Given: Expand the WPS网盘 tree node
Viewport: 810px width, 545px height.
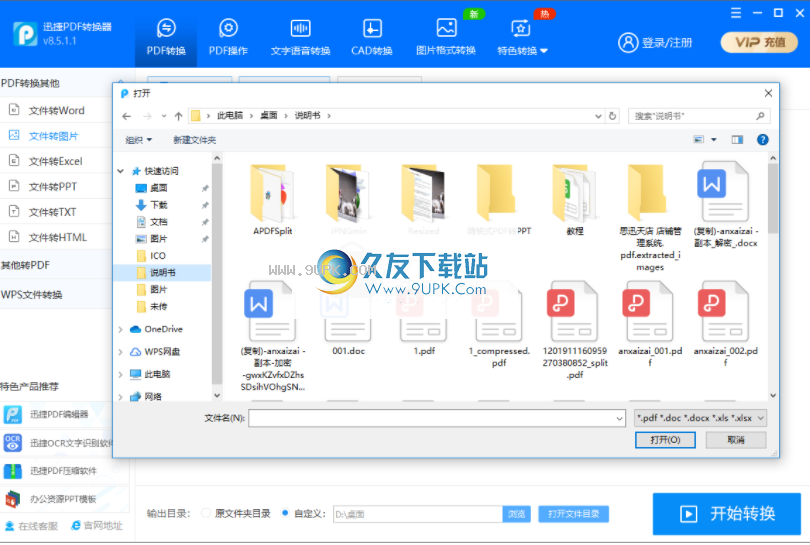Looking at the screenshot, I should [120, 352].
